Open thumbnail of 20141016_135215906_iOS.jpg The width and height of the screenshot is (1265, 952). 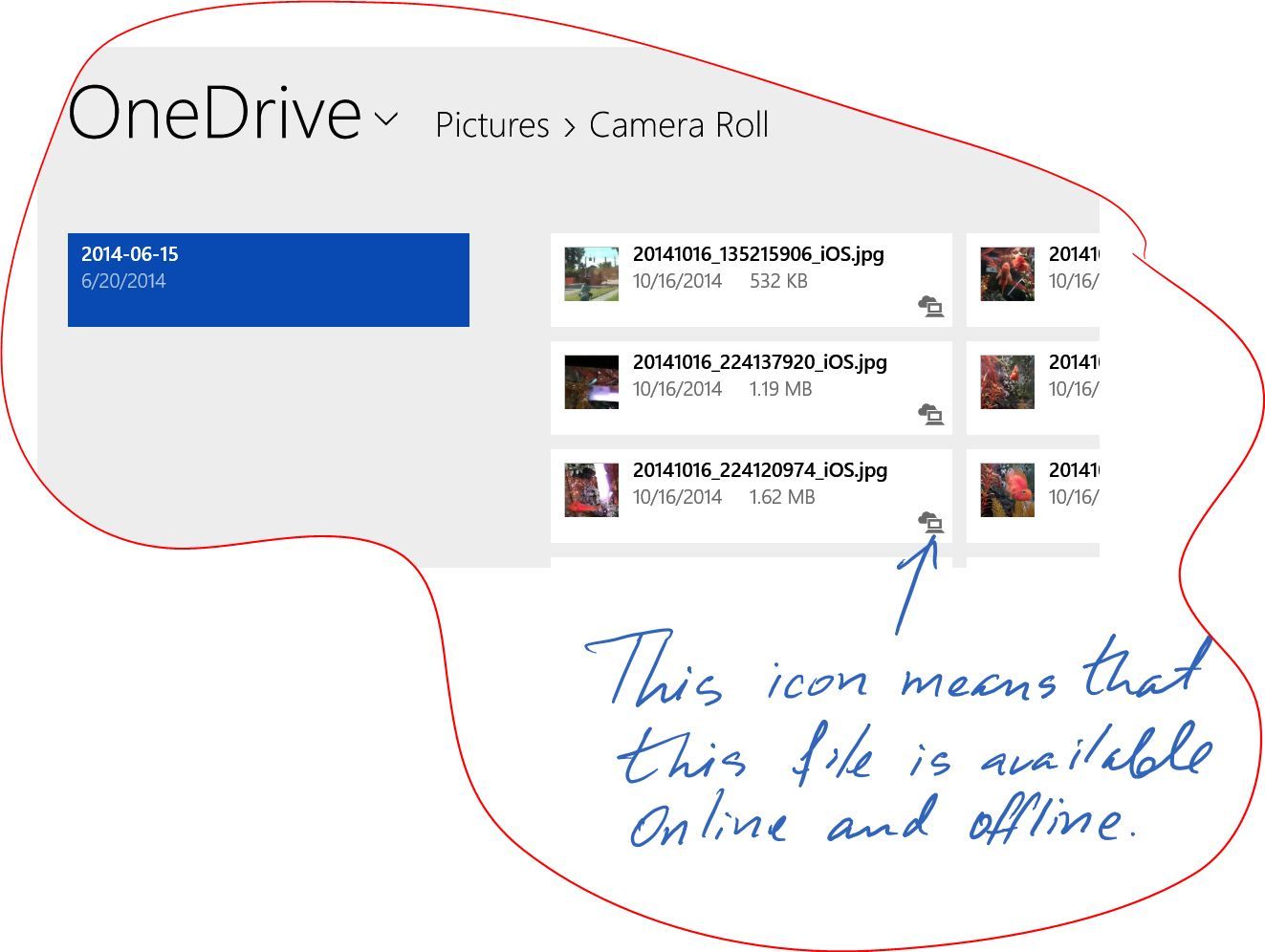click(x=591, y=273)
